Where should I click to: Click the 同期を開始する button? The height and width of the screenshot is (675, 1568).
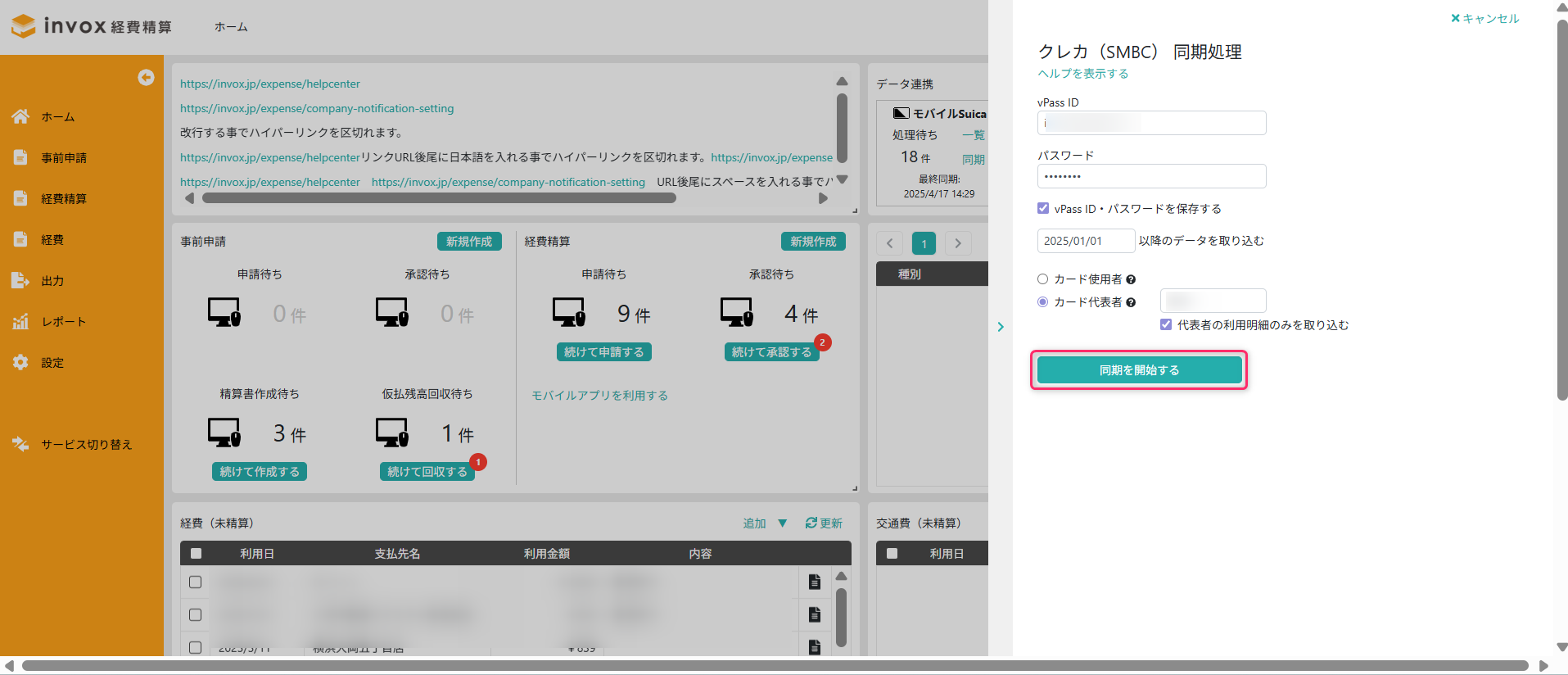pos(1139,370)
